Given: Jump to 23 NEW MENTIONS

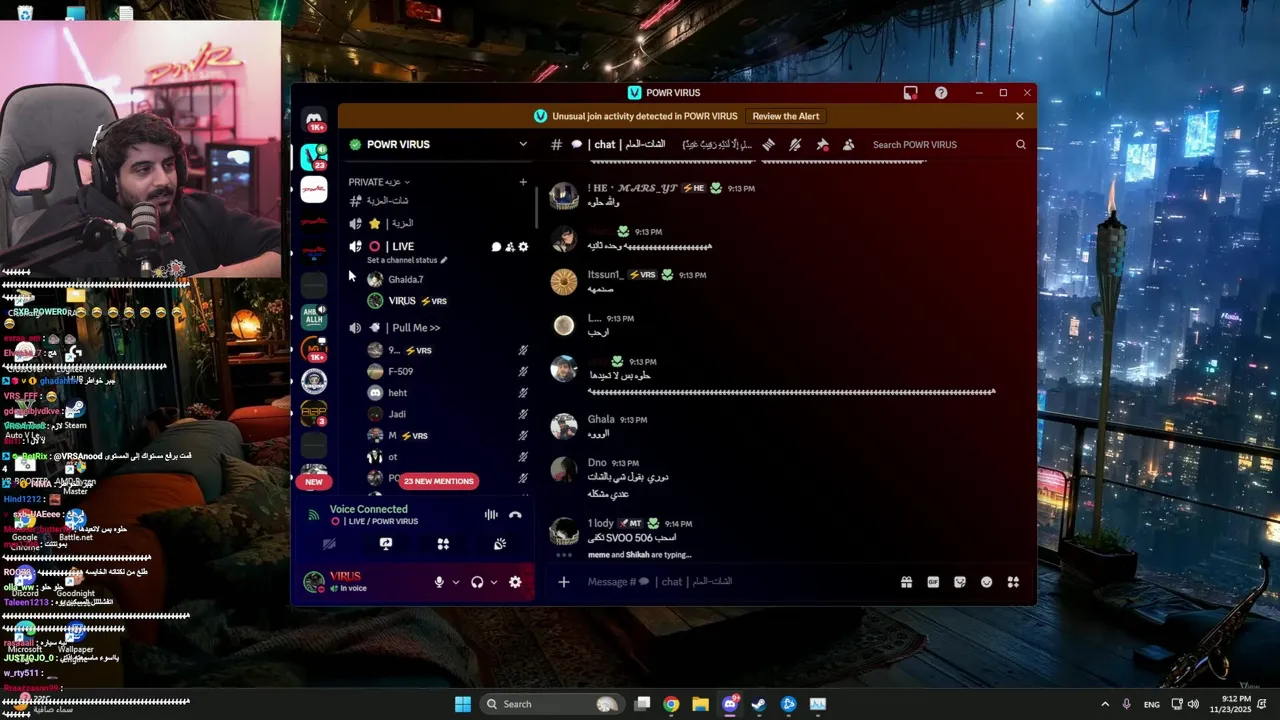Looking at the screenshot, I should (438, 481).
